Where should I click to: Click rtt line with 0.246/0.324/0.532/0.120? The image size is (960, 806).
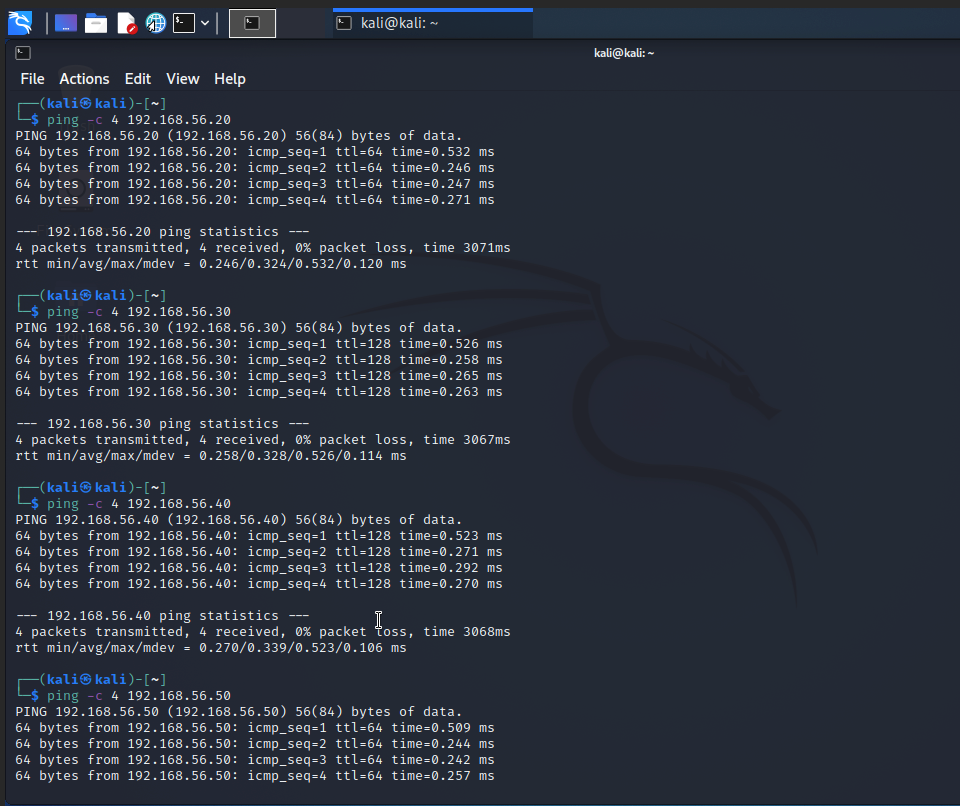pos(211,264)
